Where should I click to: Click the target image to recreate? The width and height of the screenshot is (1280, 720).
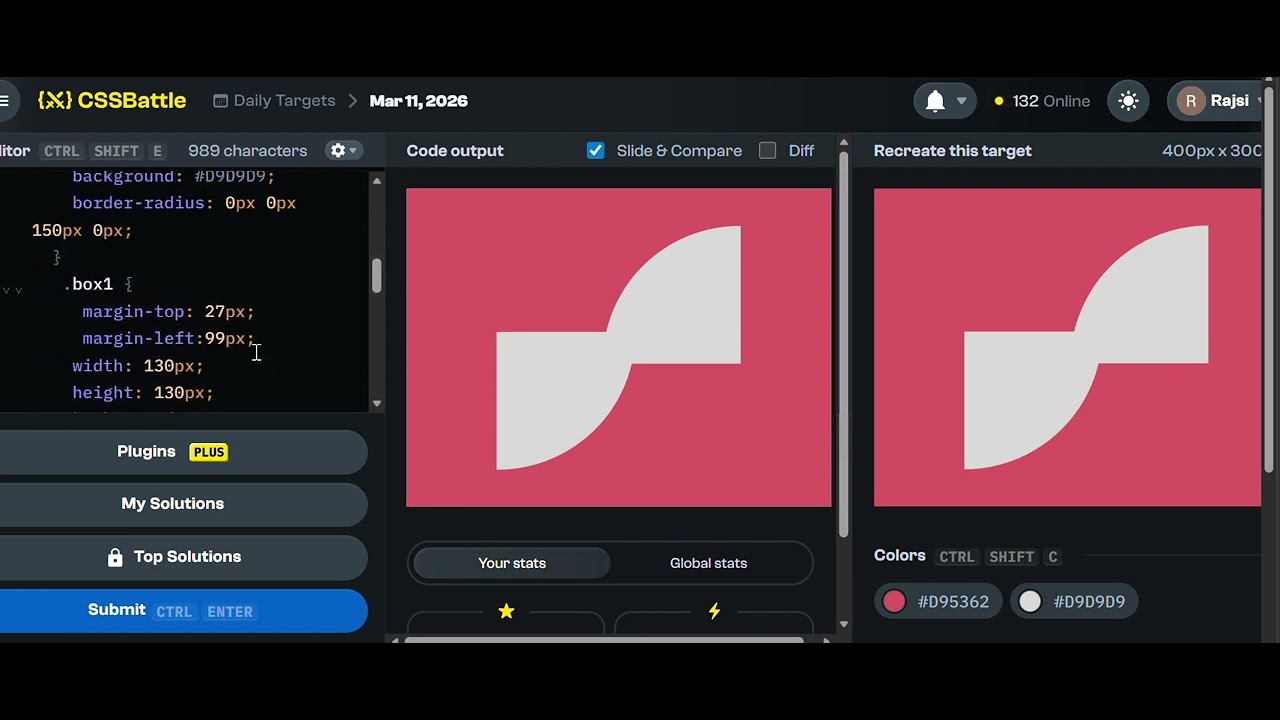pos(1067,347)
